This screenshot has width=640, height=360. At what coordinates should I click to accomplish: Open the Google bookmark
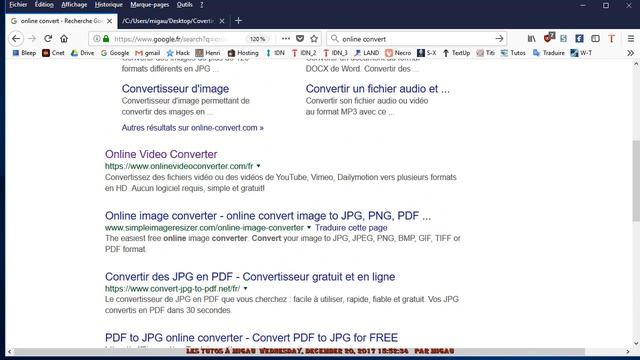115,53
